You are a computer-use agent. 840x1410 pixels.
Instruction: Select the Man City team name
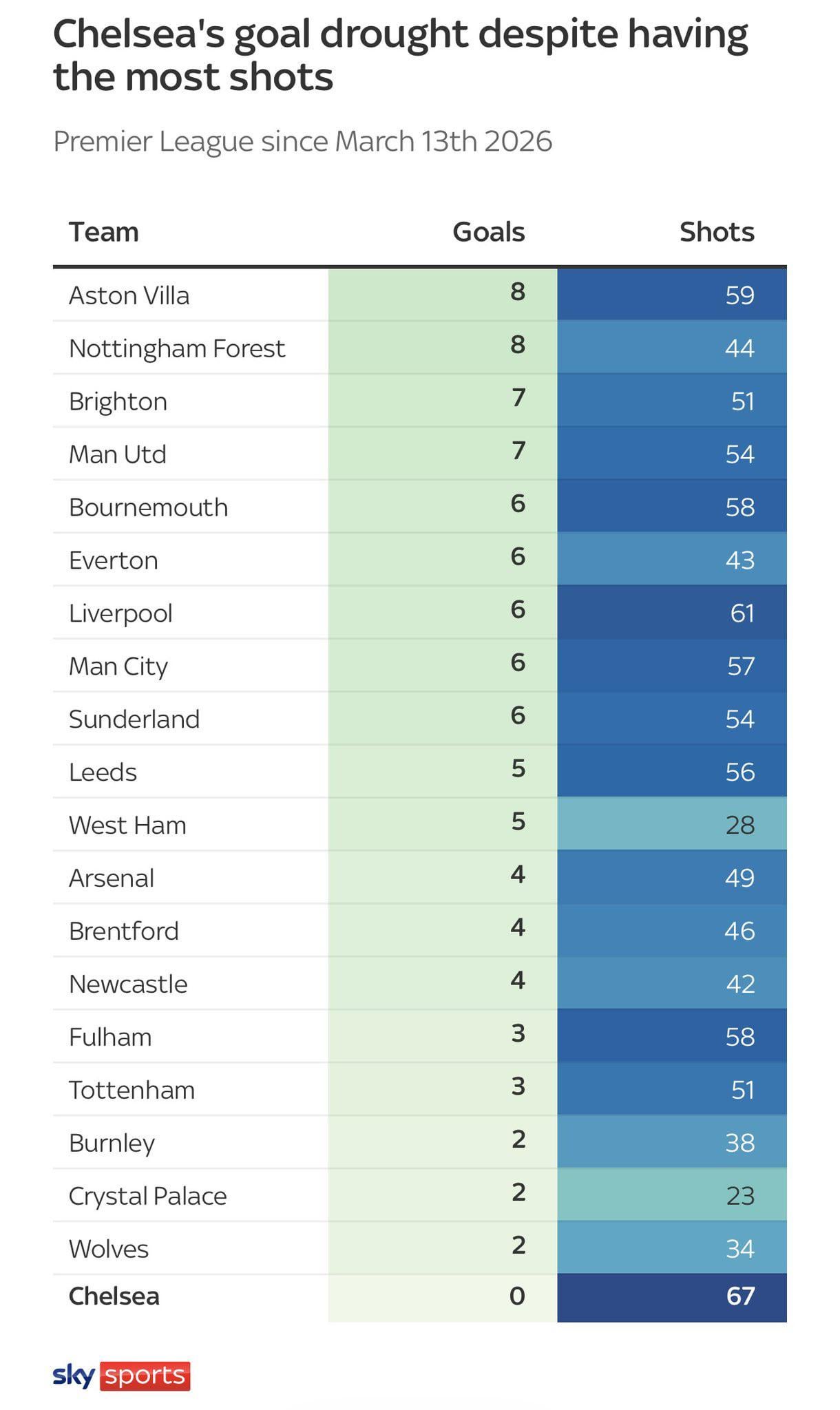coord(118,666)
